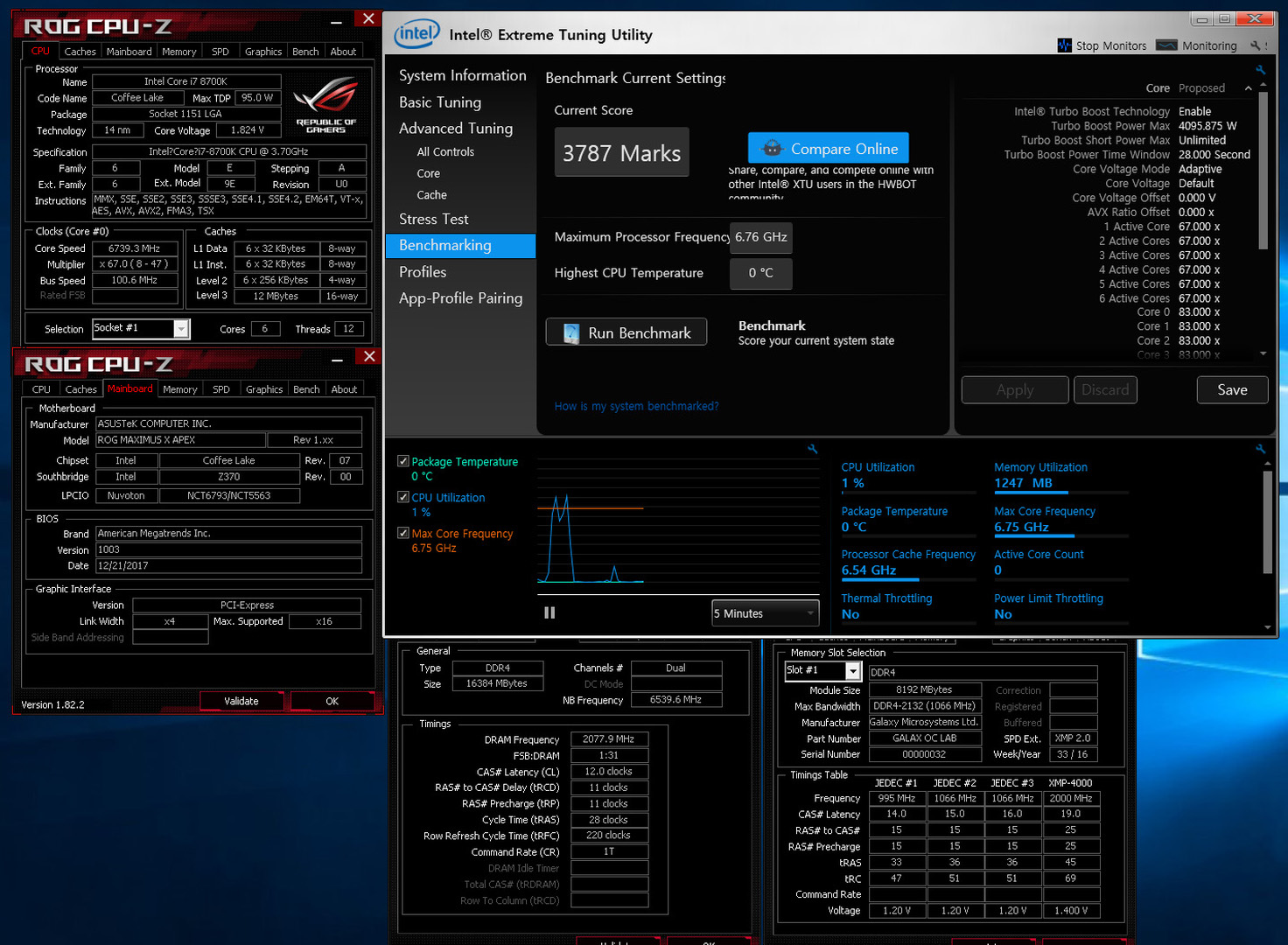
Task: Close the ROG CPU-Z Mainboard window
Action: point(369,356)
